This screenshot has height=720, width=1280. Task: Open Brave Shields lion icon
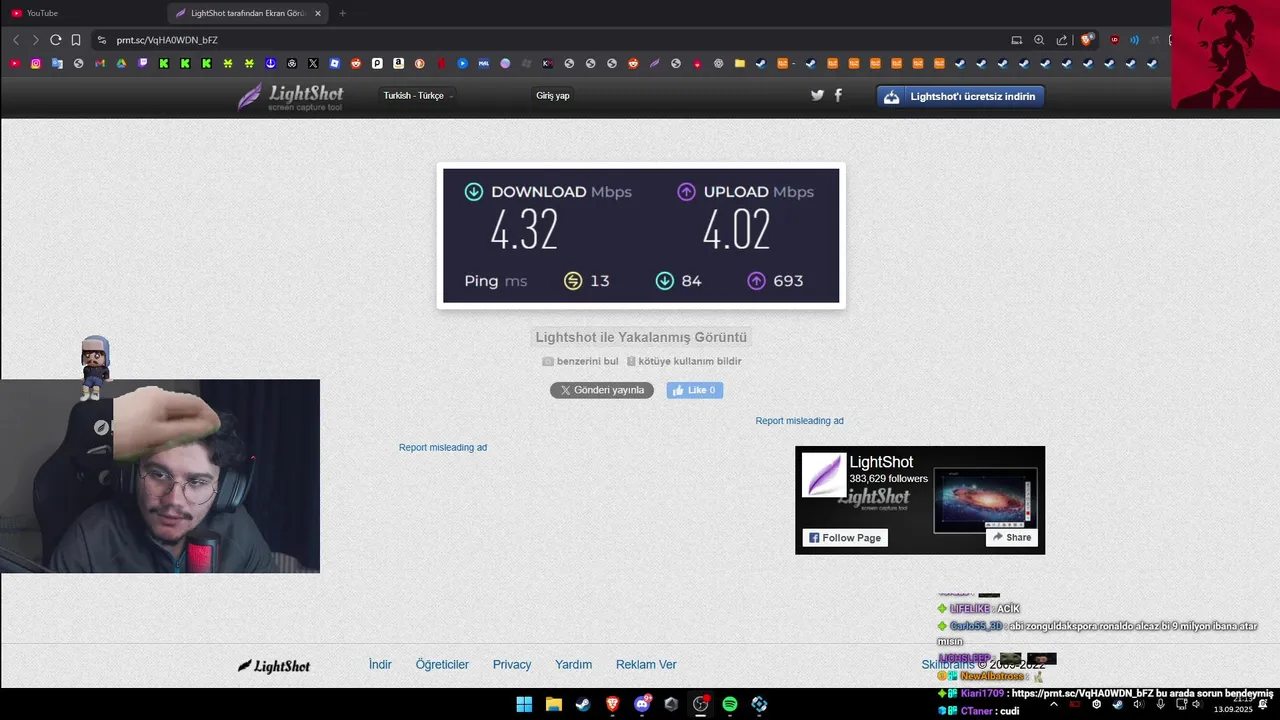point(1087,40)
